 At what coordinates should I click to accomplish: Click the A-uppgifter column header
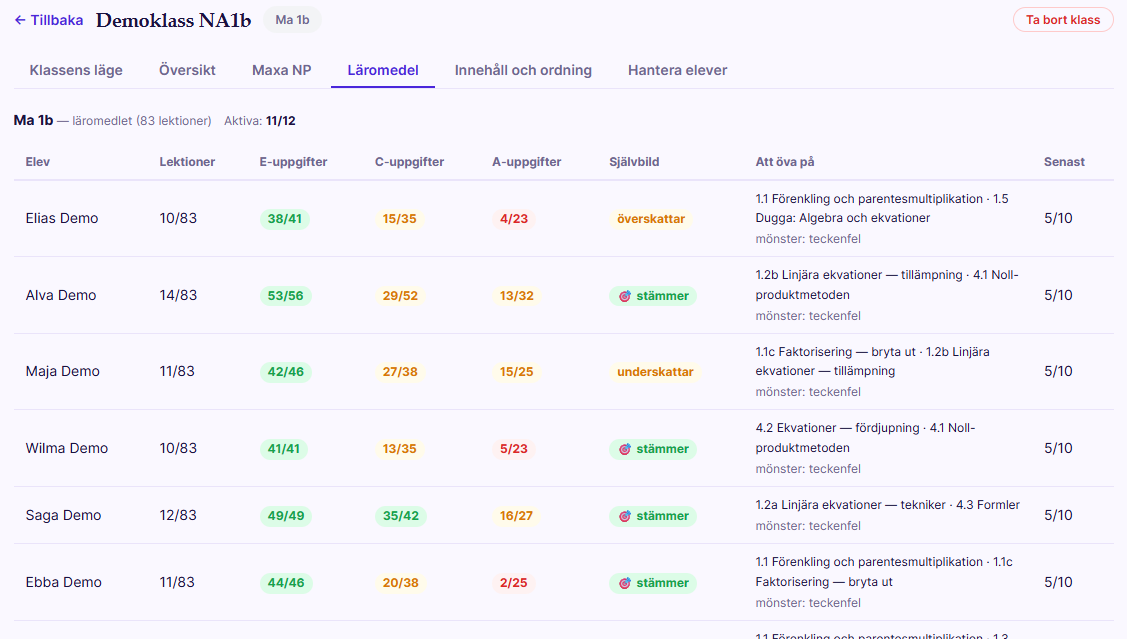pyautogui.click(x=526, y=162)
